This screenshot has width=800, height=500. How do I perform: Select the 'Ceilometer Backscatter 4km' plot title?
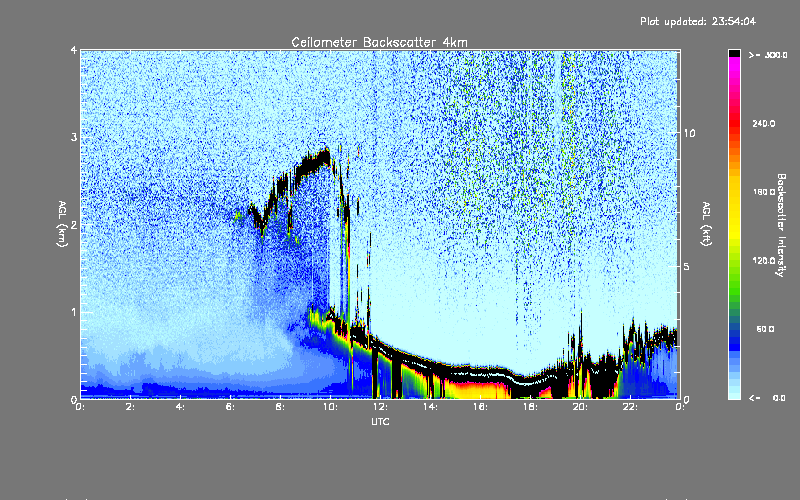pyautogui.click(x=379, y=42)
